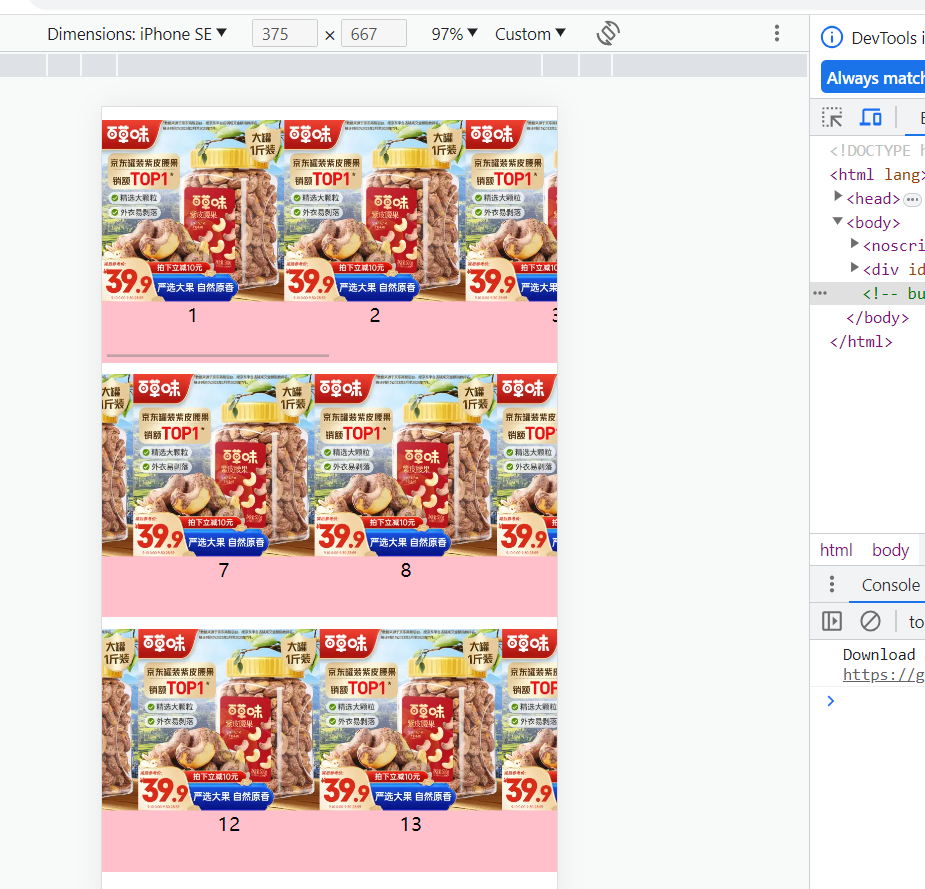Screen dimensions: 925x889
Task: Open the Custom throttling dropdown
Action: [x=530, y=34]
